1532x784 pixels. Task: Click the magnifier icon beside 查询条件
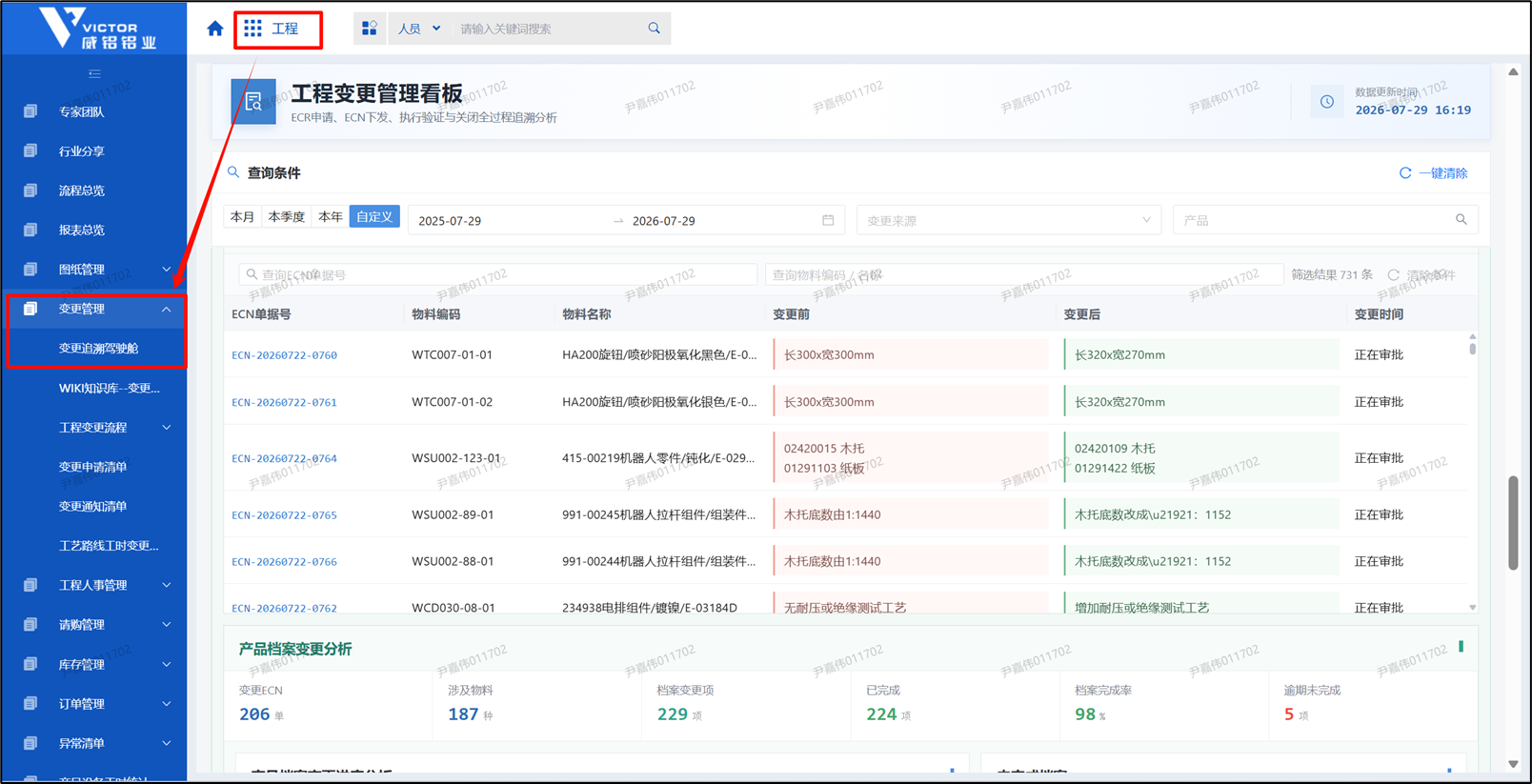click(233, 172)
